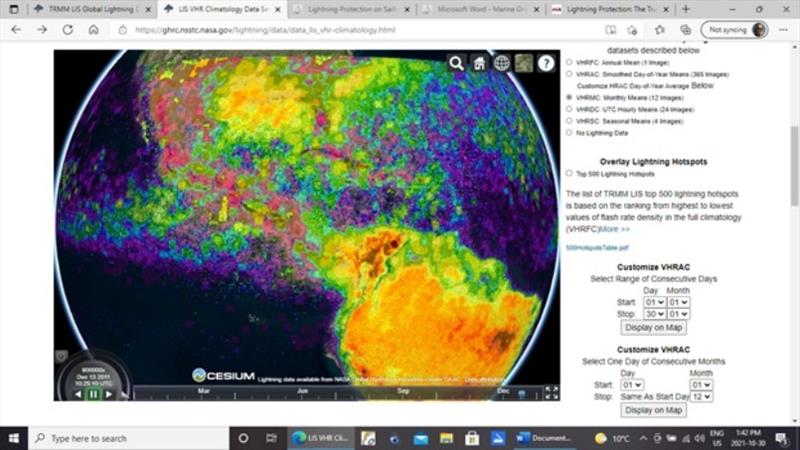This screenshot has height=450, width=800.
Task: Select VHRFC Annual Mean radio button
Action: (x=569, y=62)
